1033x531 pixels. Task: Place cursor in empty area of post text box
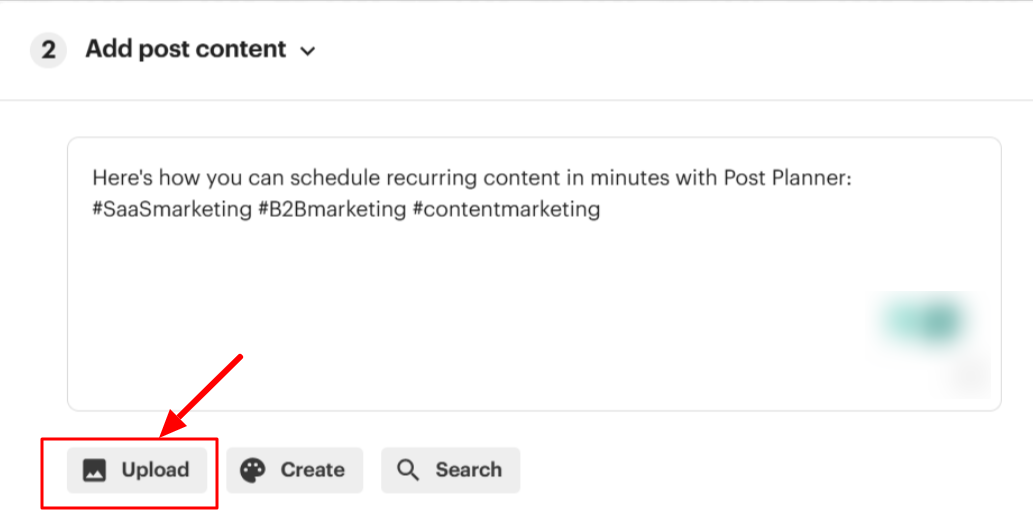click(x=450, y=320)
